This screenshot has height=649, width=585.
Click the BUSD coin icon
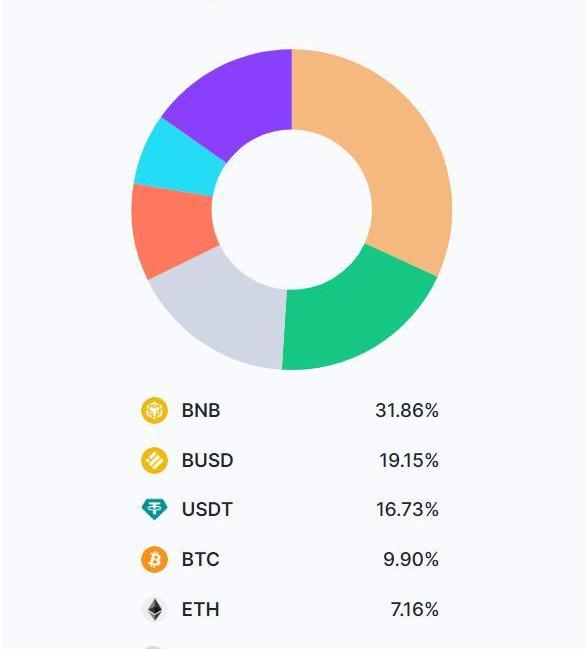[154, 460]
